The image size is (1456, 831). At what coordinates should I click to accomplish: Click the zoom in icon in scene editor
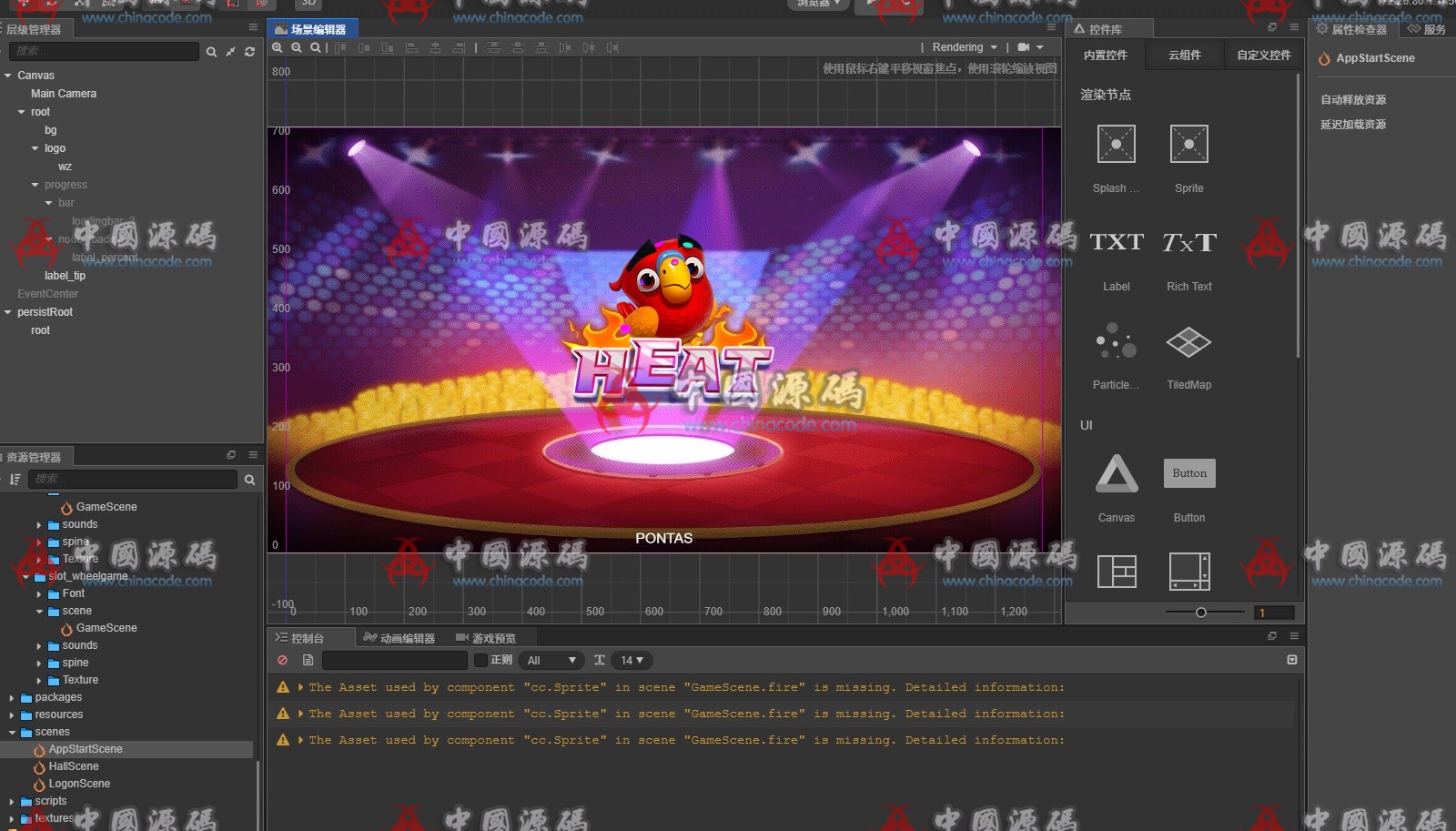278,47
